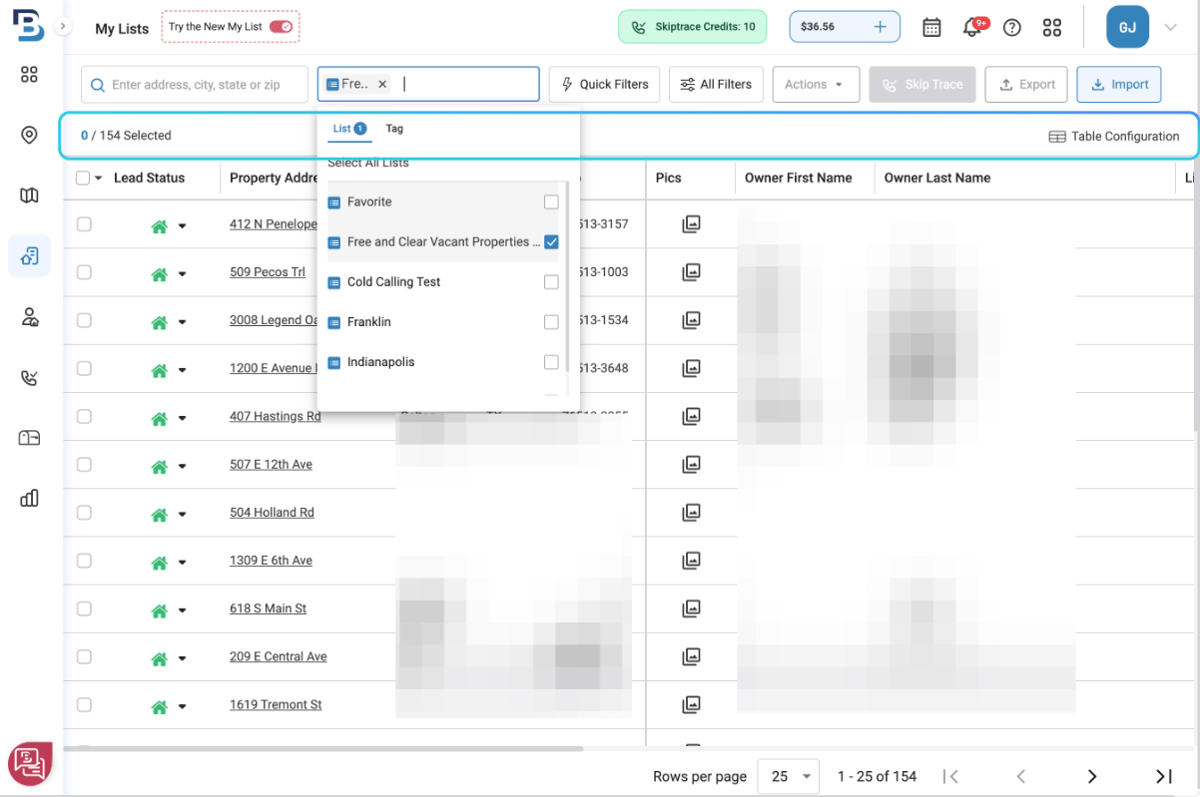Open the apps grid icon in top bar
Viewport: 1200px width, 797px height.
point(1051,27)
